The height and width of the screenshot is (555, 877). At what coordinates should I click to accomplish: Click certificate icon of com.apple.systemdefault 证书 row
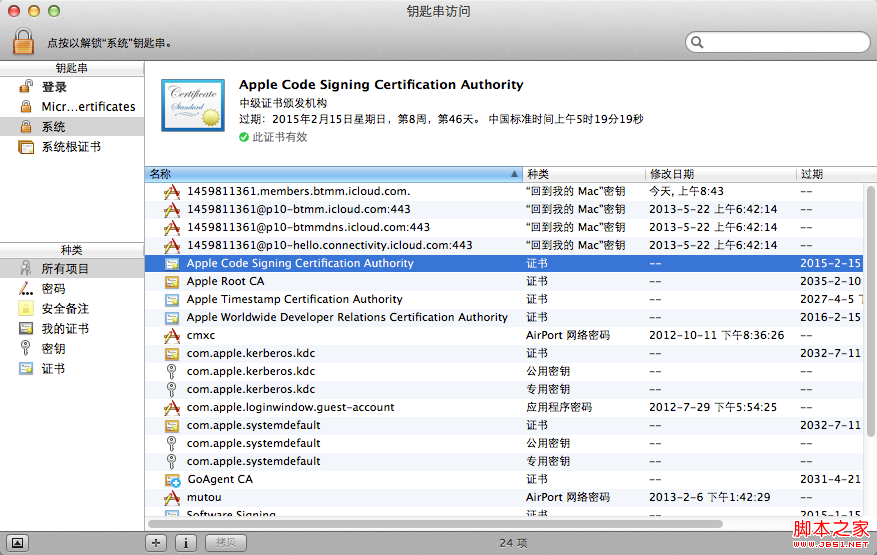click(172, 426)
